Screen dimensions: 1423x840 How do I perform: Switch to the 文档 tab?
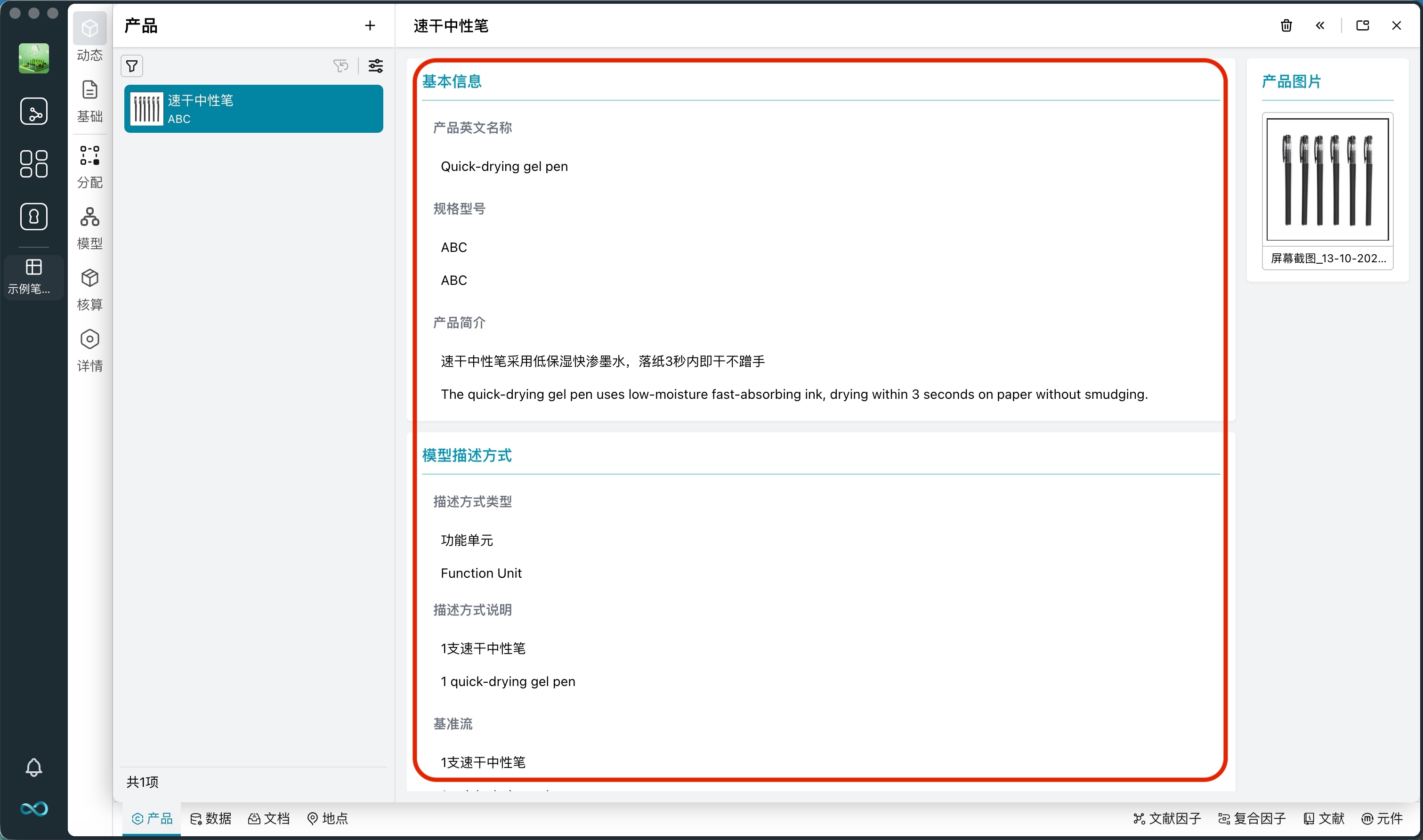269,818
